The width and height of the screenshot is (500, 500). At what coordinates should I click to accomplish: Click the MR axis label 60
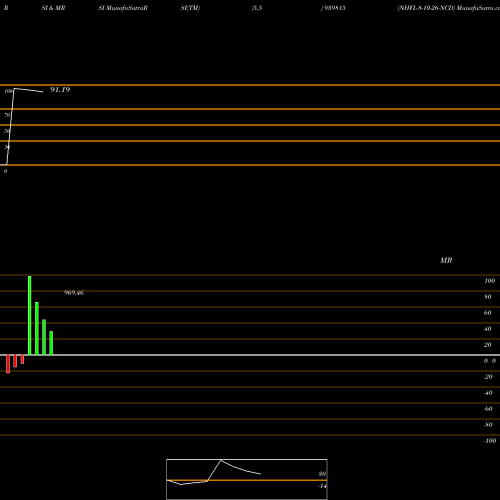click(x=488, y=313)
